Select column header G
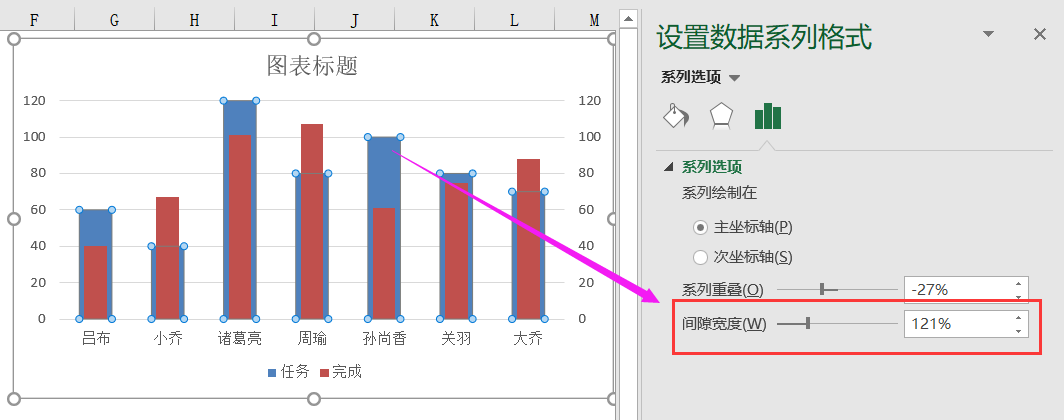Viewport: 1064px width, 420px height. click(114, 20)
